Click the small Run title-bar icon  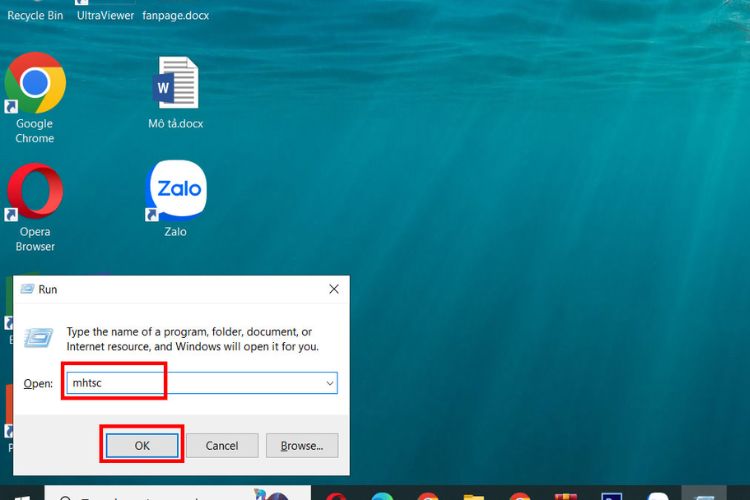point(27,289)
